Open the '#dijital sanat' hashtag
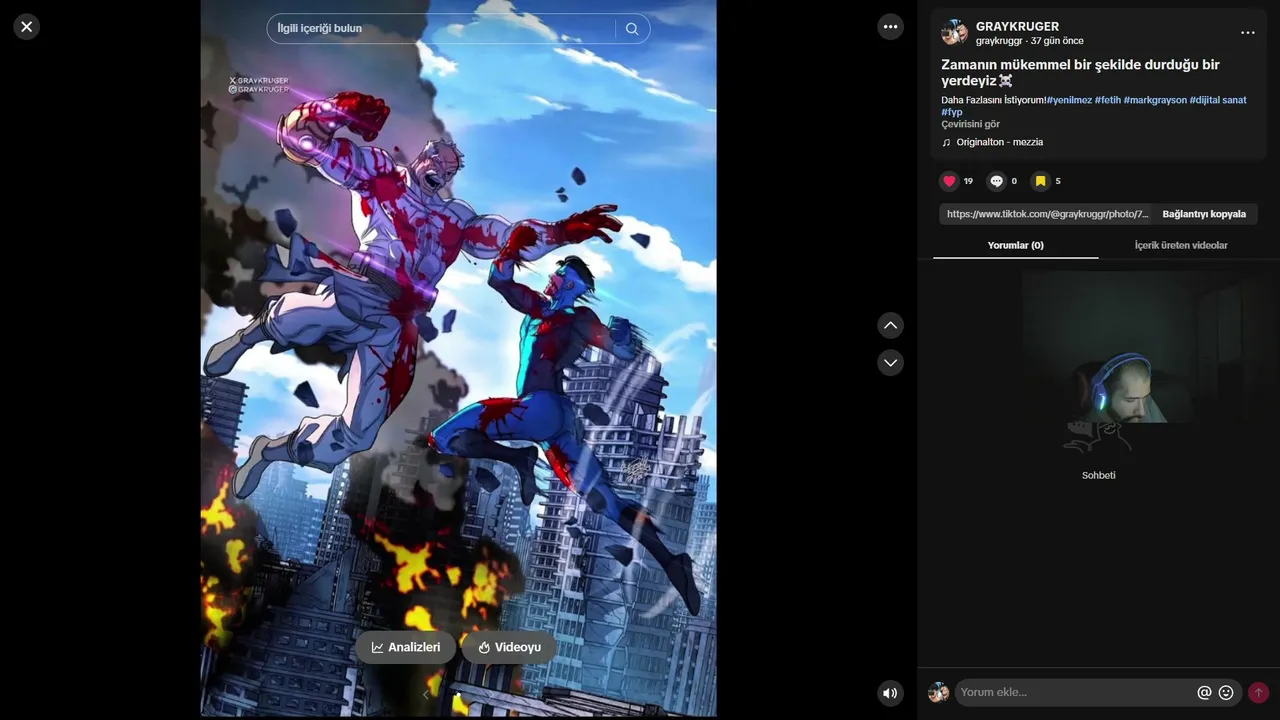 (1218, 100)
